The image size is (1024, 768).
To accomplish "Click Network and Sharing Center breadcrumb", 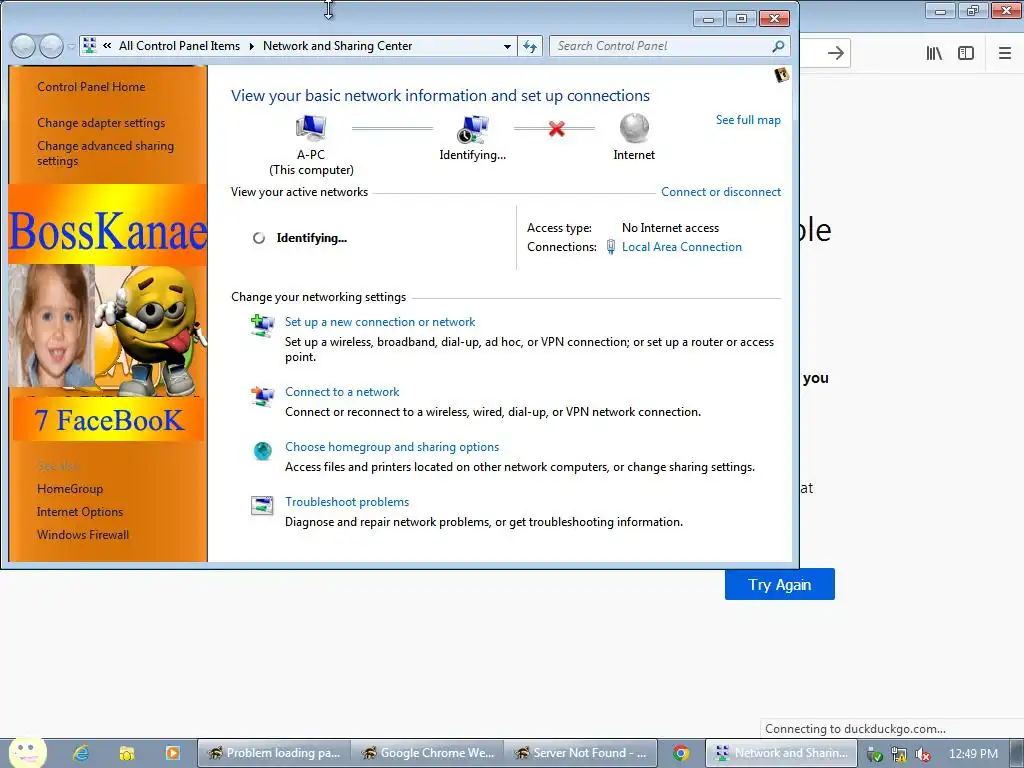I will (x=338, y=46).
